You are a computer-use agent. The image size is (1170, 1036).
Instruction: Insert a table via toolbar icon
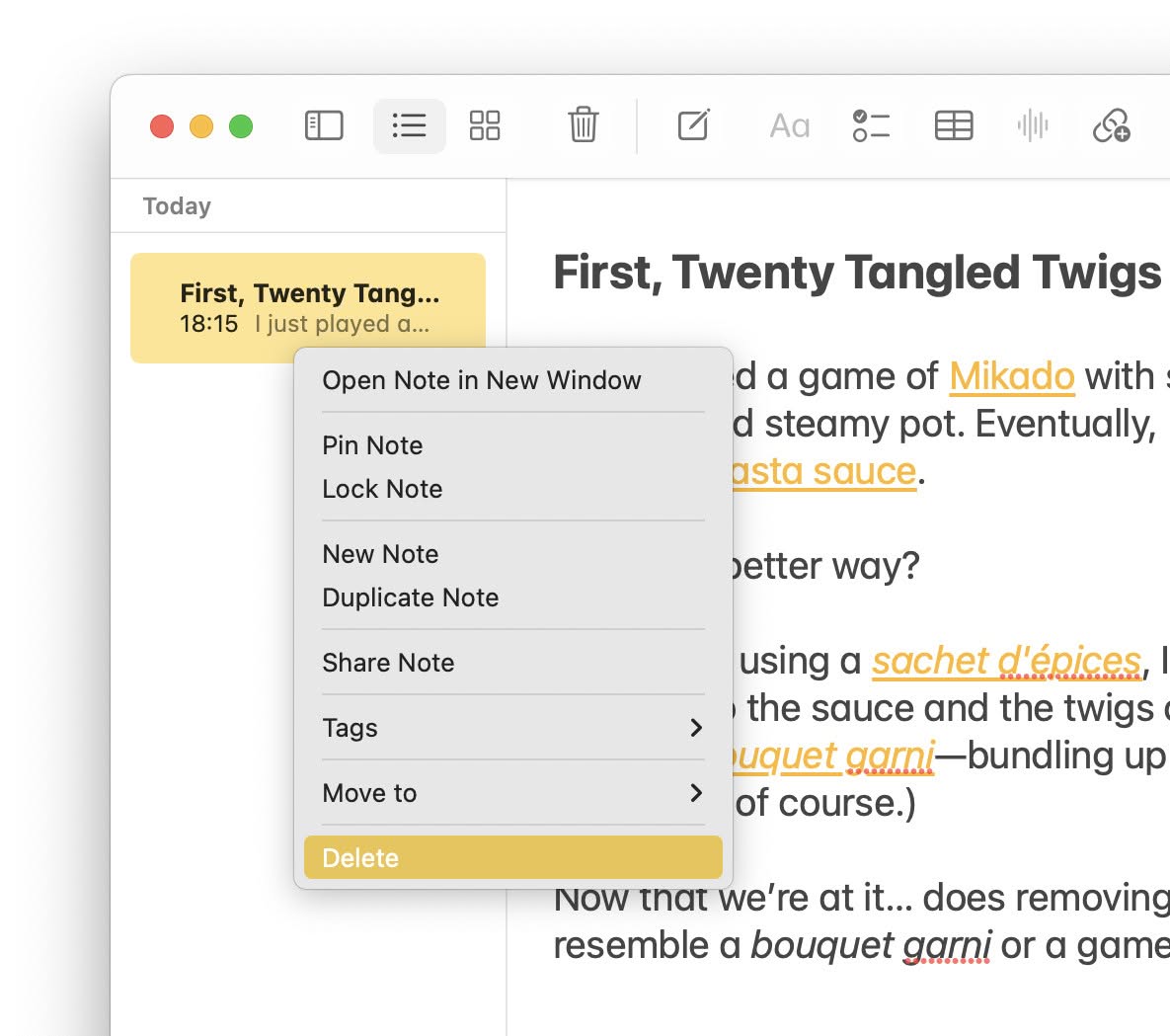pyautogui.click(x=954, y=125)
